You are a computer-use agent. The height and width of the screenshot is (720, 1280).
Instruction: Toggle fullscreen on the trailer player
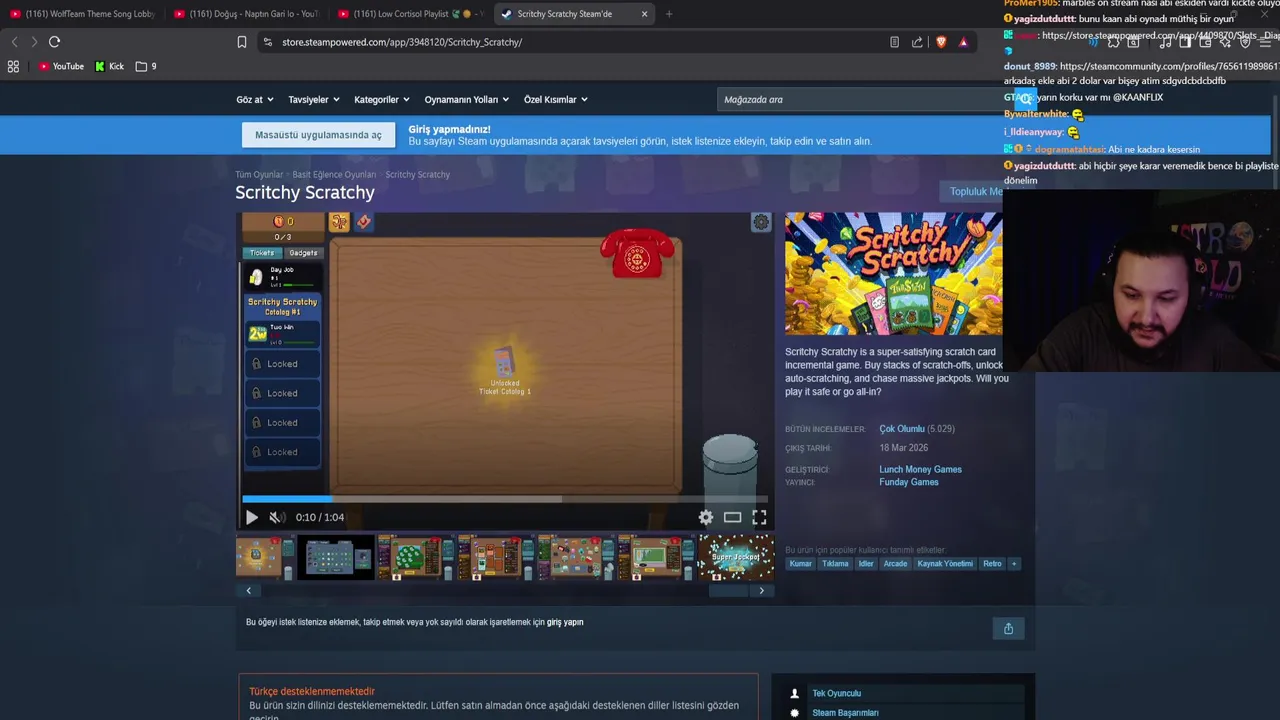point(759,517)
